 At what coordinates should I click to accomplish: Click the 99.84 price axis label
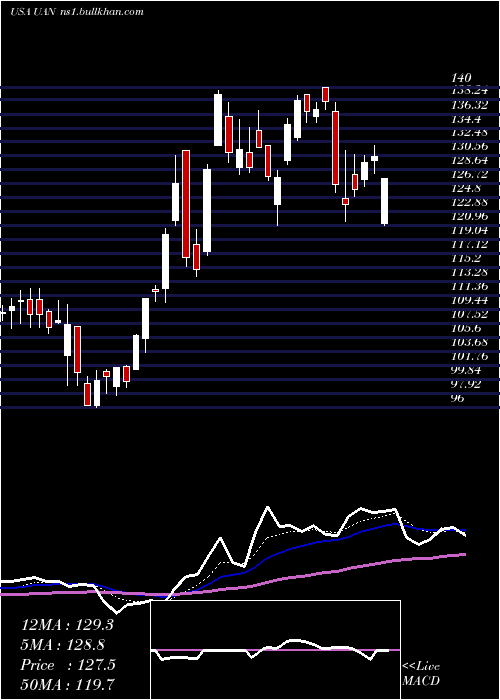(467, 370)
